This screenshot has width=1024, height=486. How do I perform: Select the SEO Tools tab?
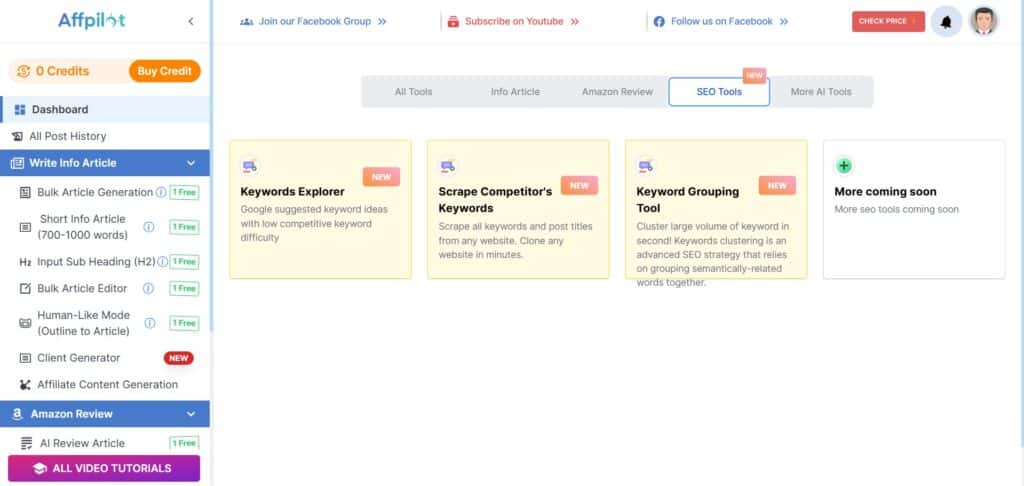tap(719, 92)
